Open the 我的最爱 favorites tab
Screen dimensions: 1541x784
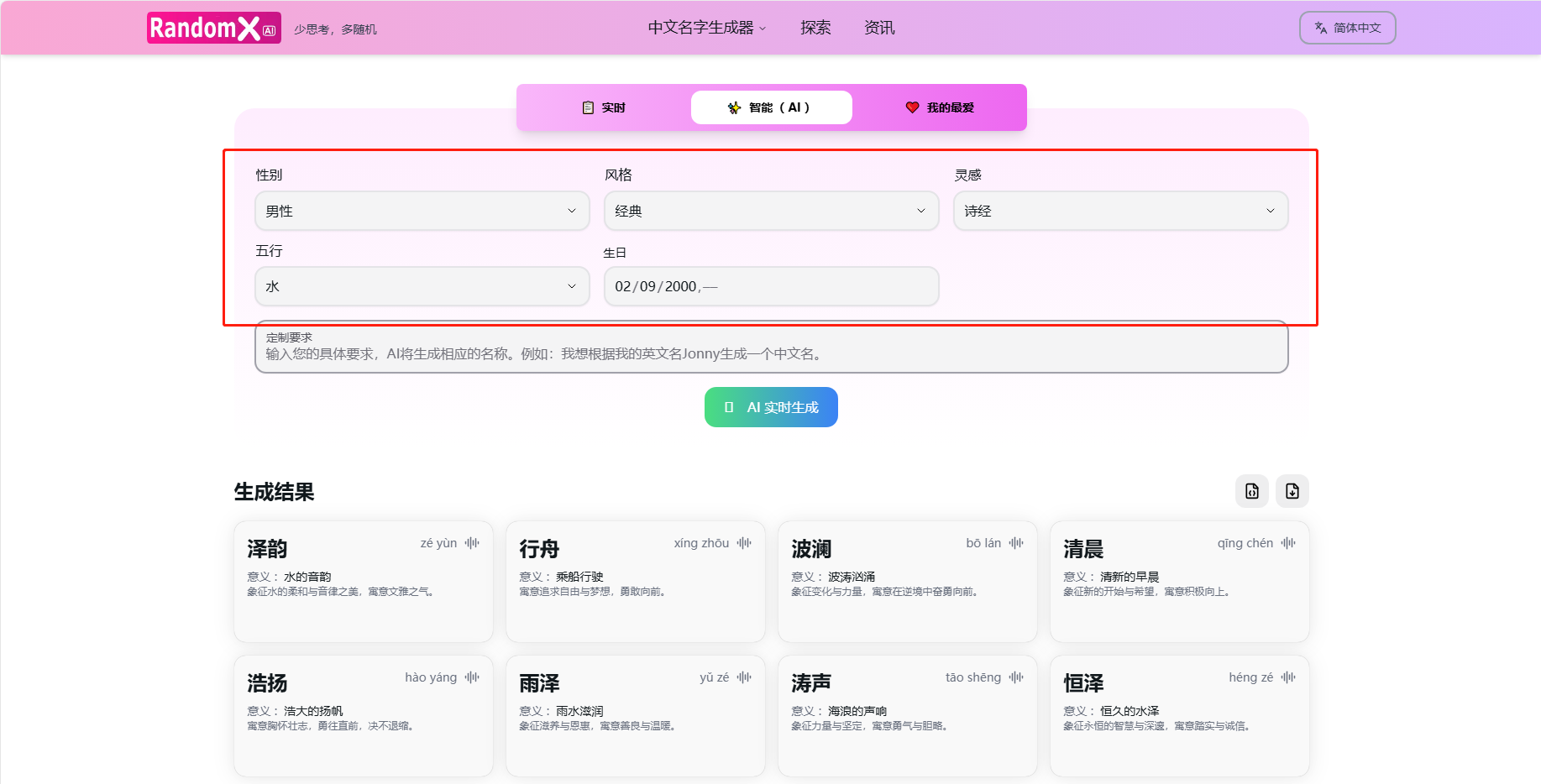pos(940,107)
